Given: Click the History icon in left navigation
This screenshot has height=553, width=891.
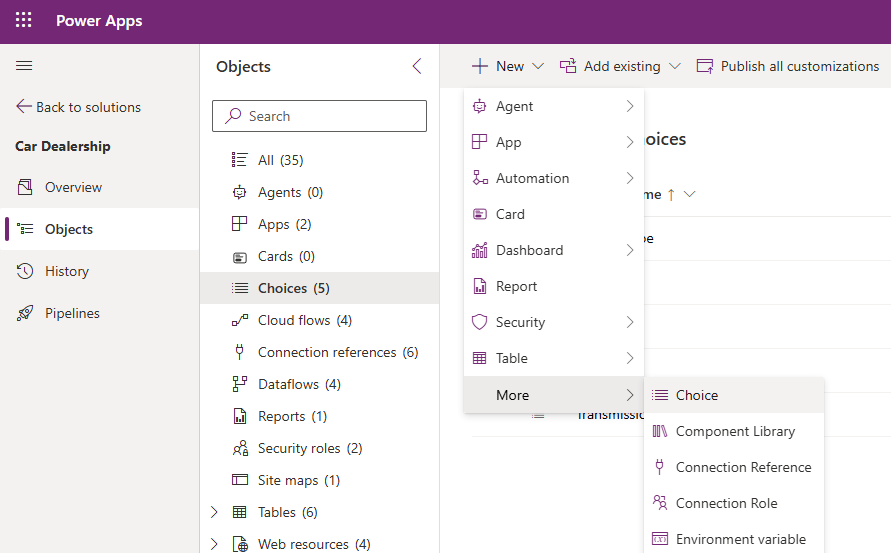Looking at the screenshot, I should [25, 271].
